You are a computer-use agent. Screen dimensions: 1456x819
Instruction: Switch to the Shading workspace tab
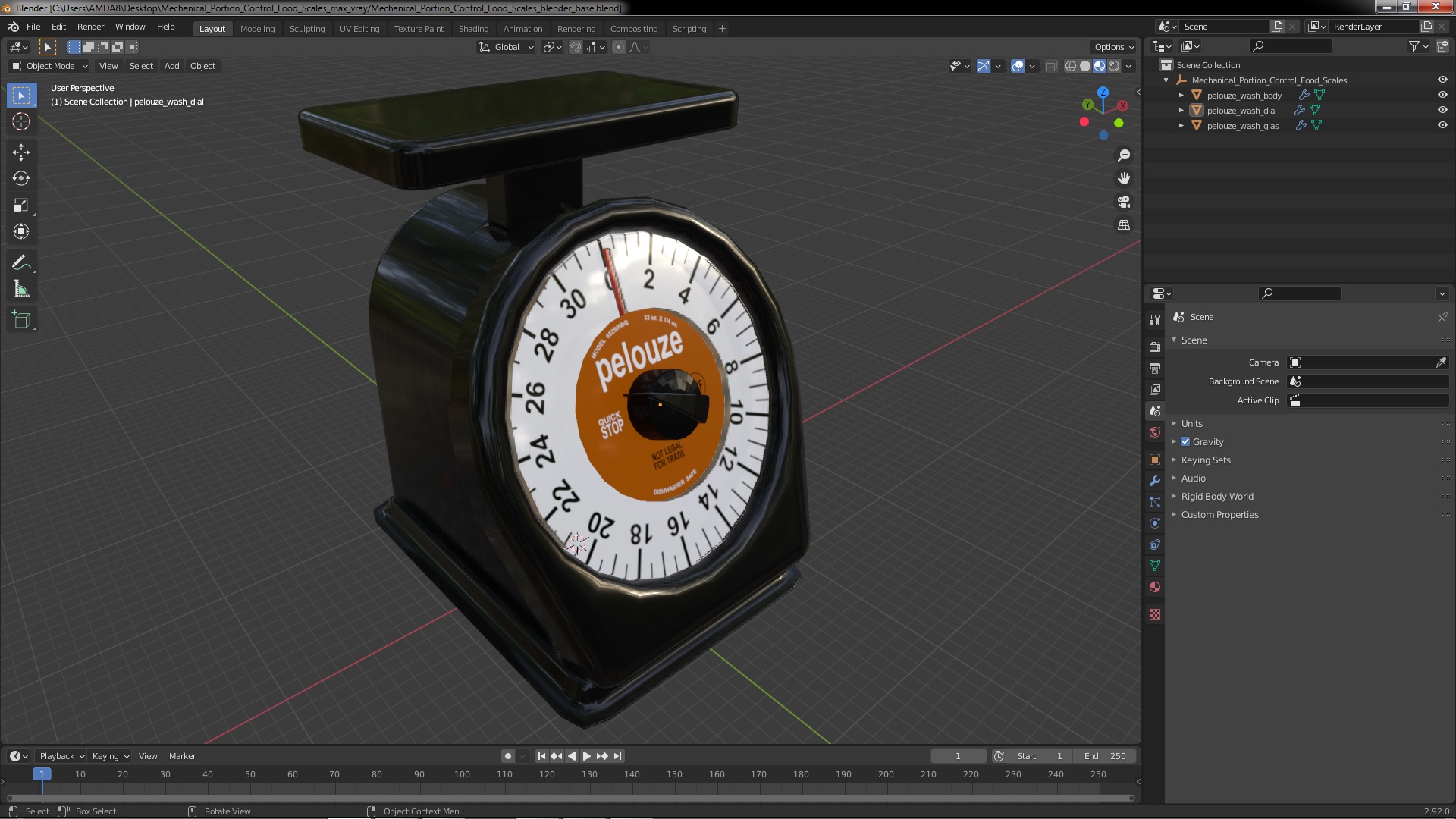coord(473,29)
